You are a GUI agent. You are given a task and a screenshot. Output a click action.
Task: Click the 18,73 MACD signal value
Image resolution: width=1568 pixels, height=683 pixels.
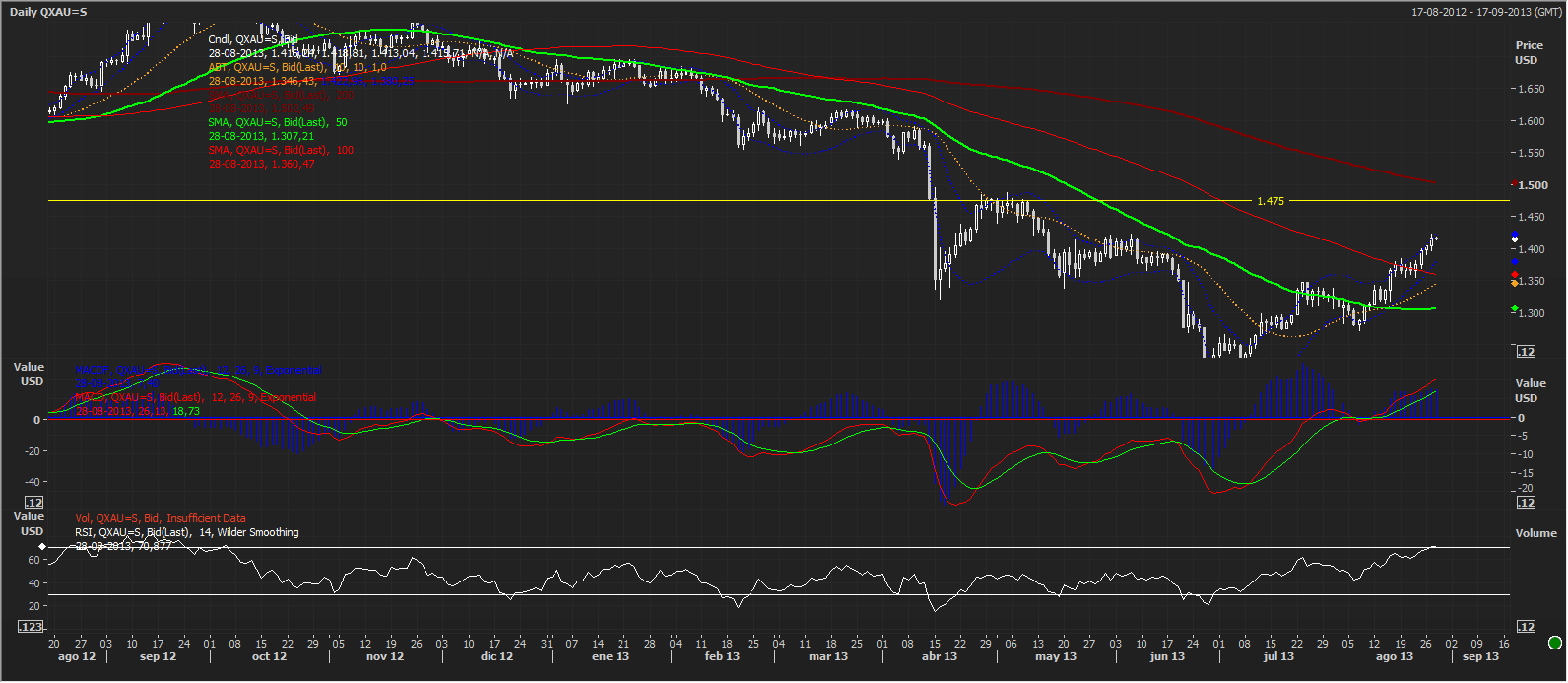coord(186,411)
